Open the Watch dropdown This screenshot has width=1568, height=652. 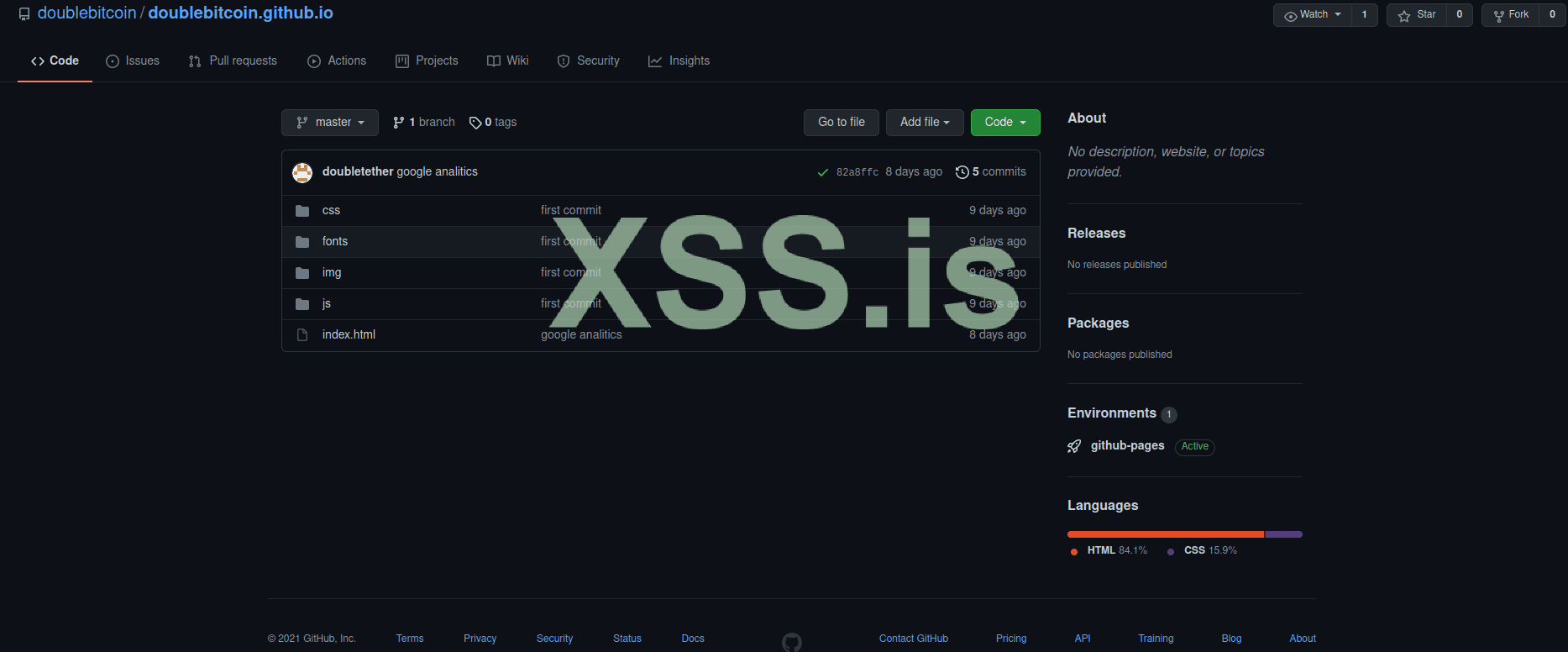(1313, 14)
